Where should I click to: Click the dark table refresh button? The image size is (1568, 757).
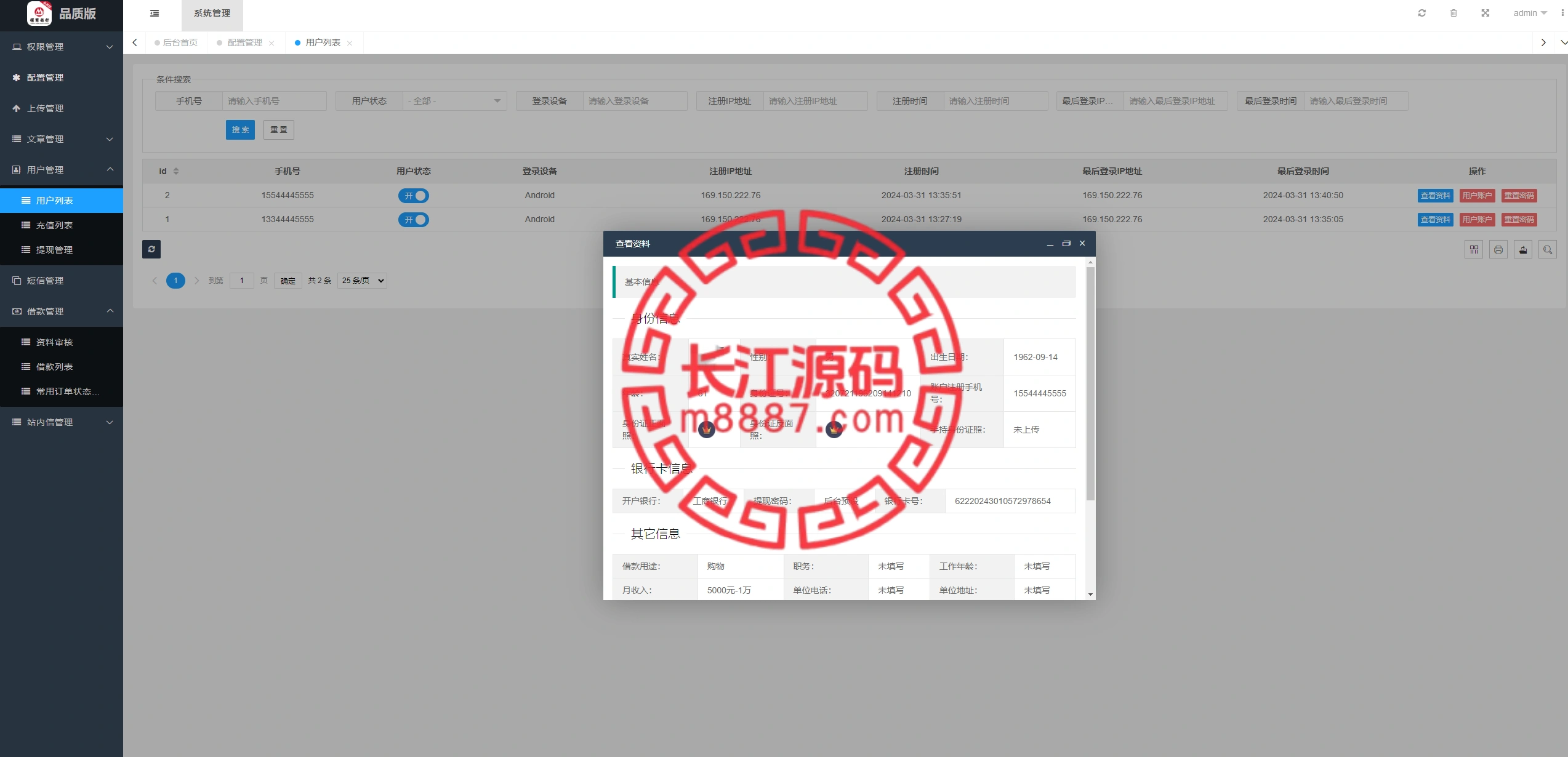click(x=151, y=249)
